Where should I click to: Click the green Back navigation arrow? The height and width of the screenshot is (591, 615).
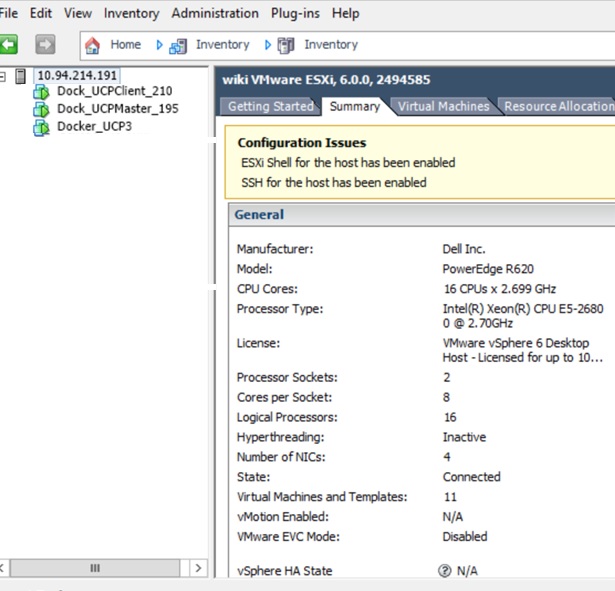click(8, 45)
